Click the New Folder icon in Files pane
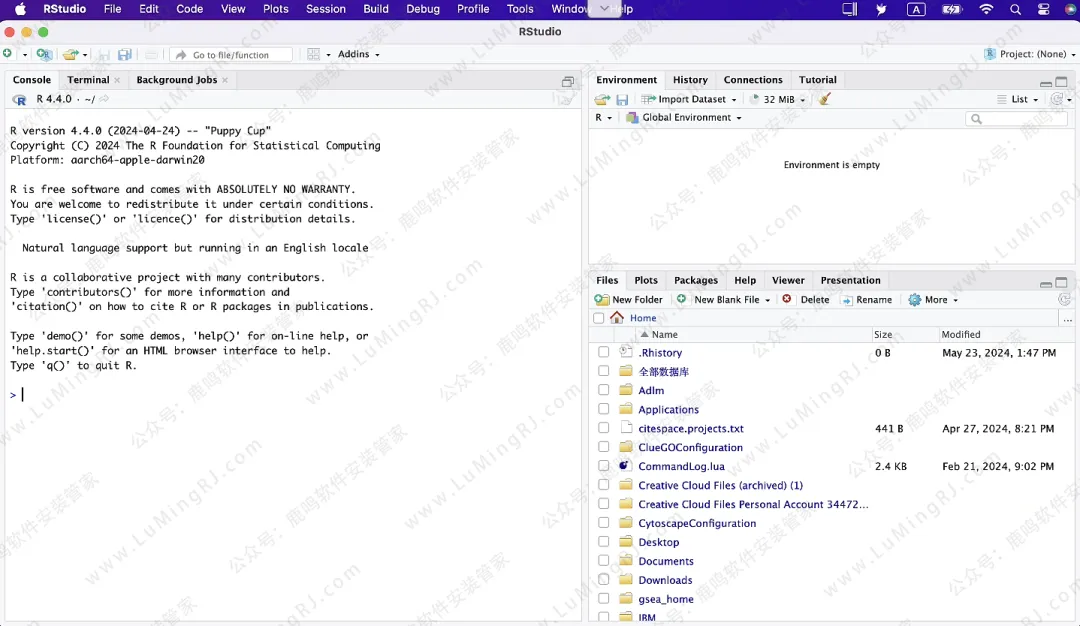This screenshot has width=1080, height=626. pos(602,299)
